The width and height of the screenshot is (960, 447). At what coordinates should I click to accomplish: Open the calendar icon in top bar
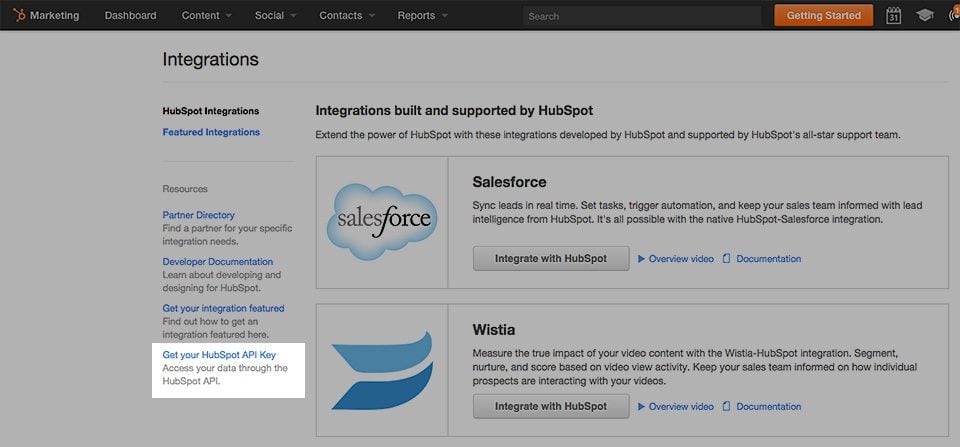point(893,15)
